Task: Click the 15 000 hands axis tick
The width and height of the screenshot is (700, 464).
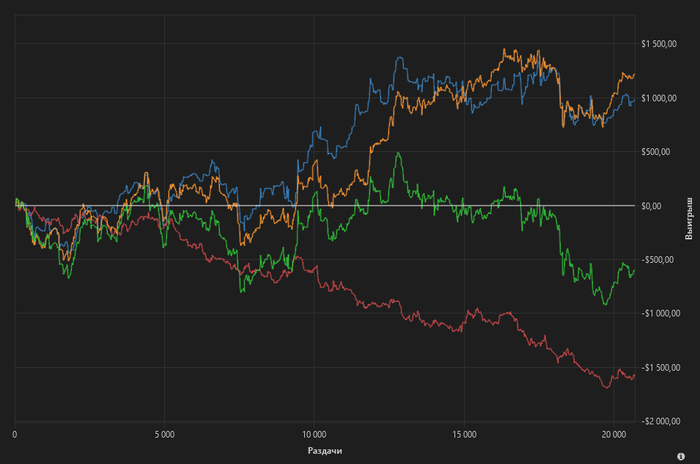Action: [464, 435]
